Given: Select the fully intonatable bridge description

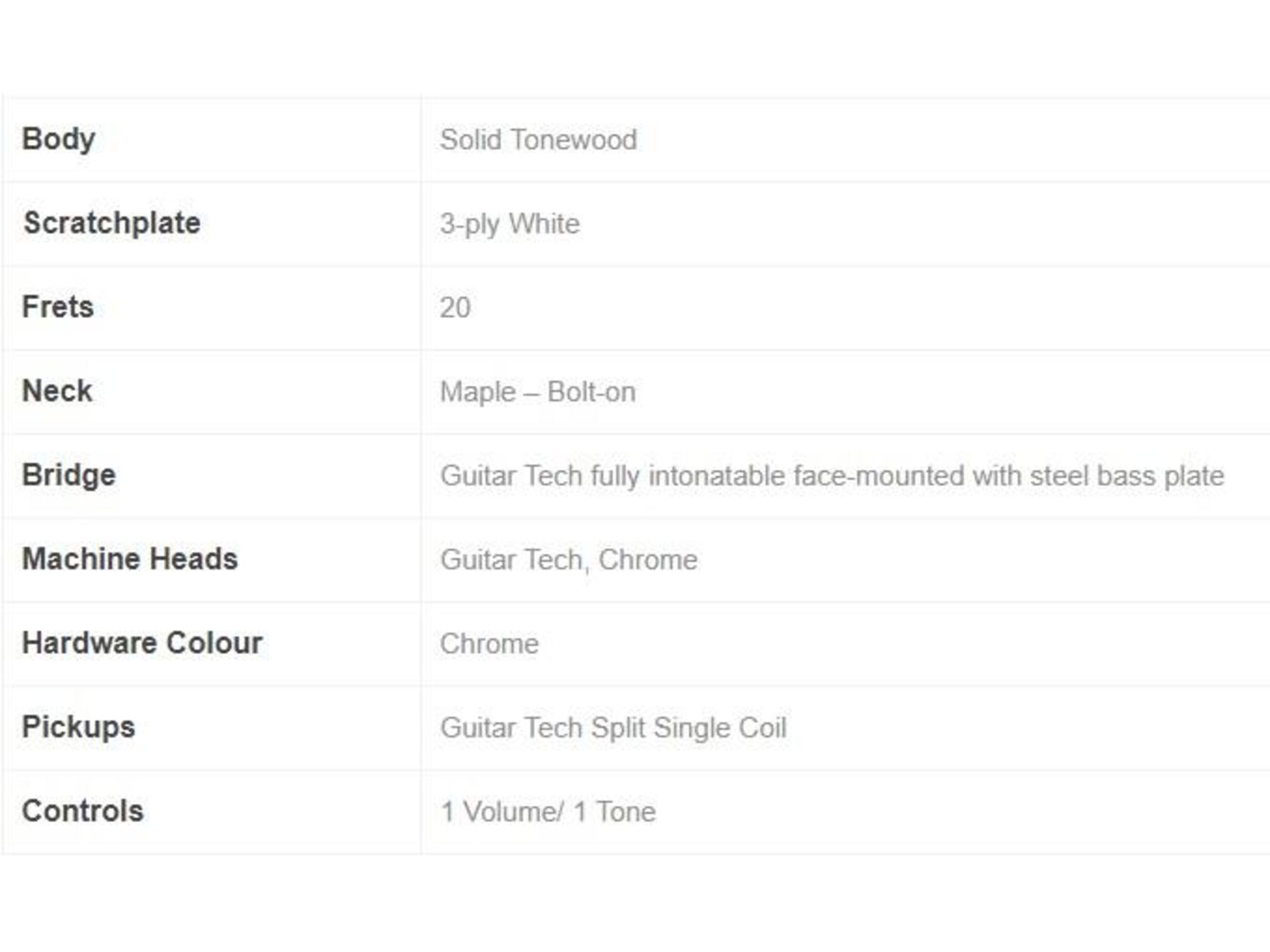Looking at the screenshot, I should click(832, 476).
